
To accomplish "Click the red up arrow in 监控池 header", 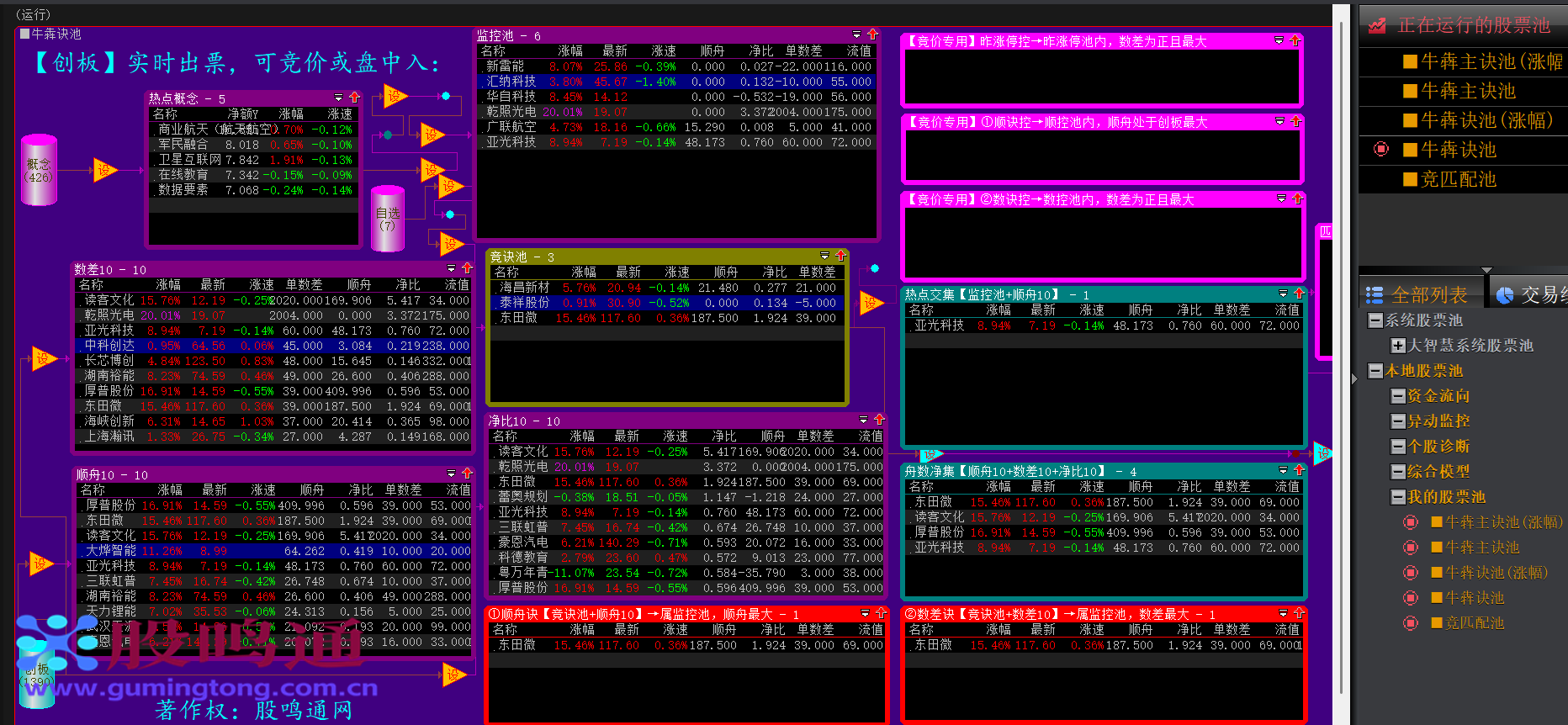I will point(872,34).
